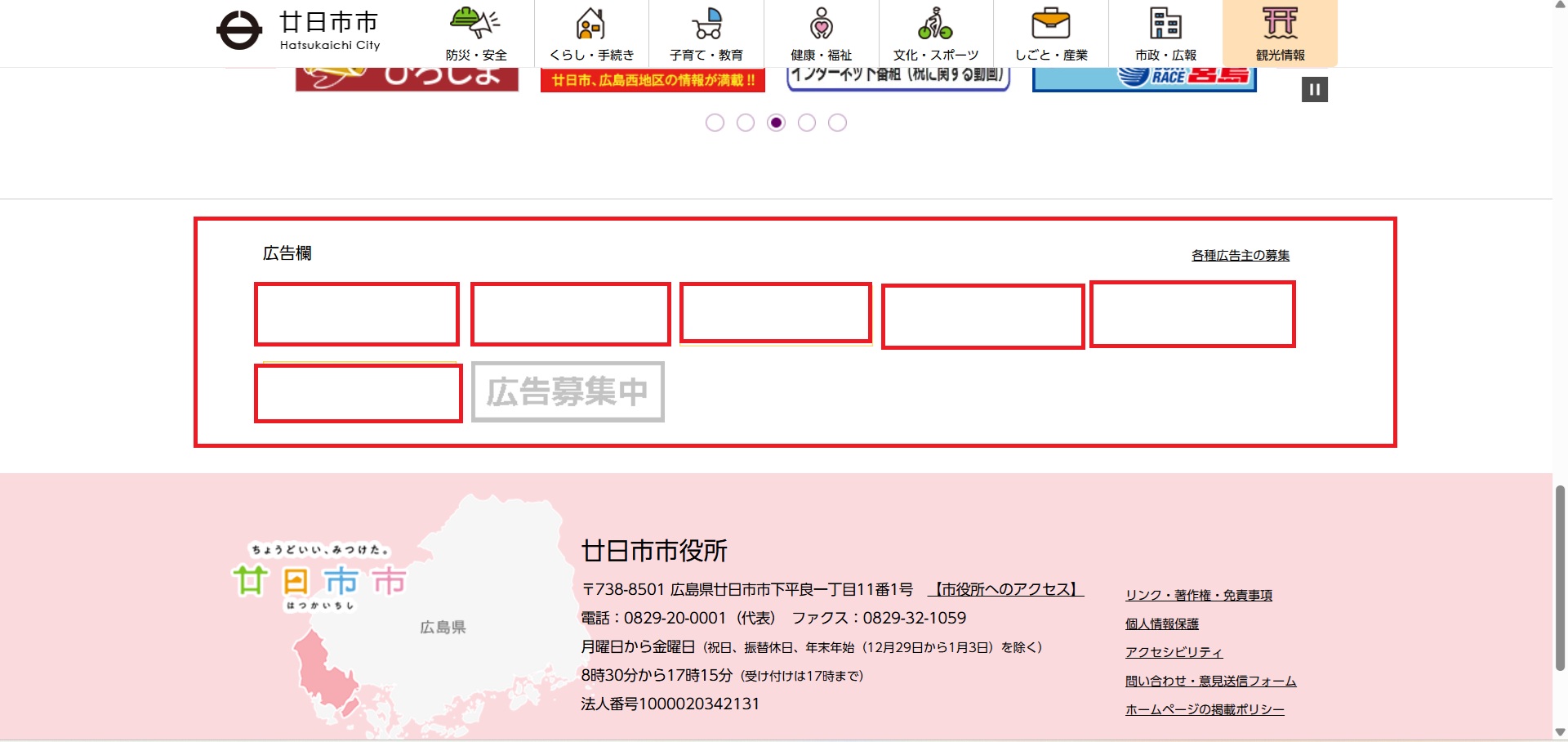Pause the banner carousel
The height and width of the screenshot is (742, 1568).
coord(1315,89)
